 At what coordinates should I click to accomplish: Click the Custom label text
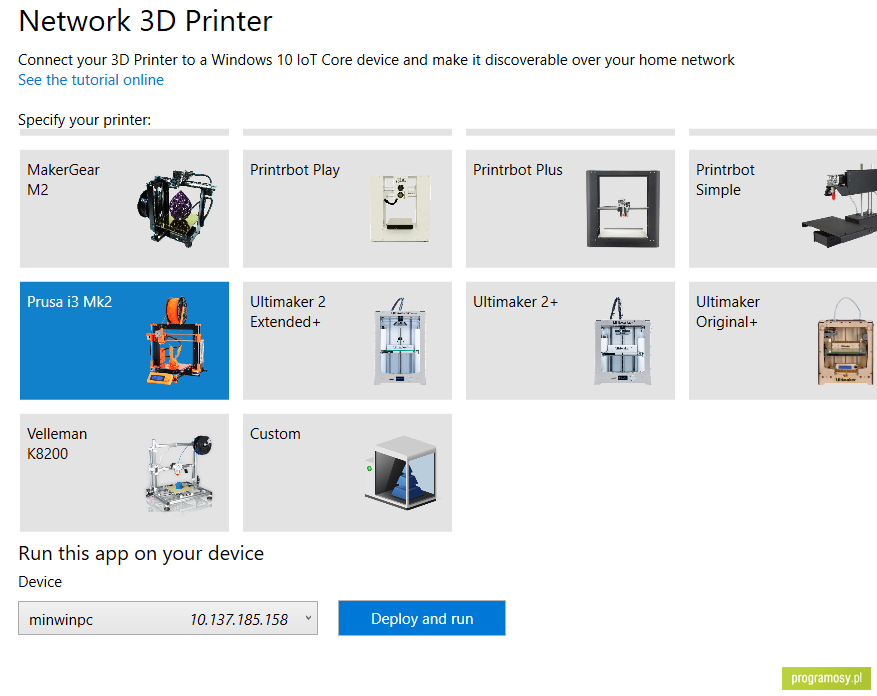pyautogui.click(x=275, y=434)
